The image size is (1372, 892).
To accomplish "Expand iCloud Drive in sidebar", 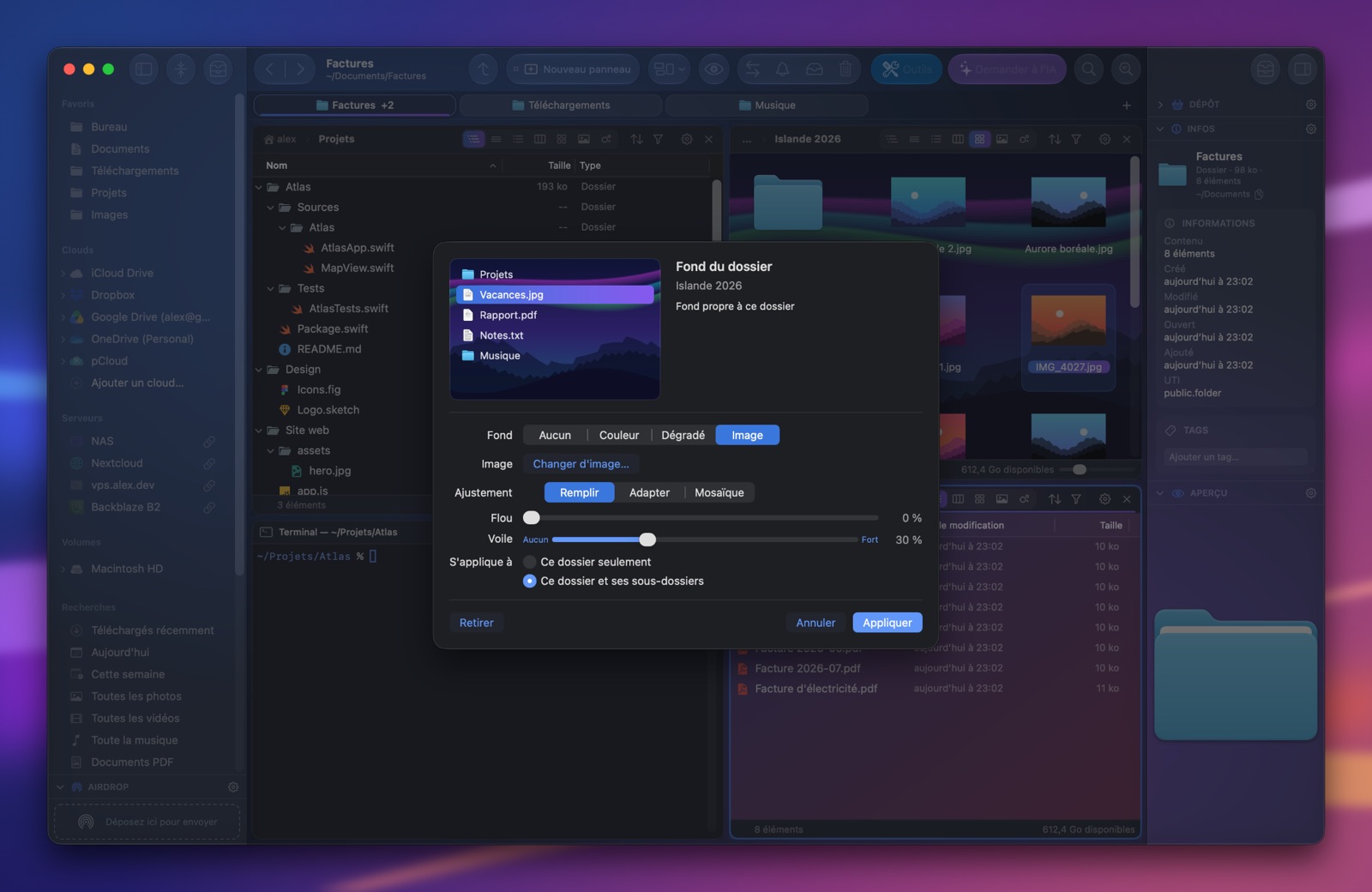I will click(63, 274).
